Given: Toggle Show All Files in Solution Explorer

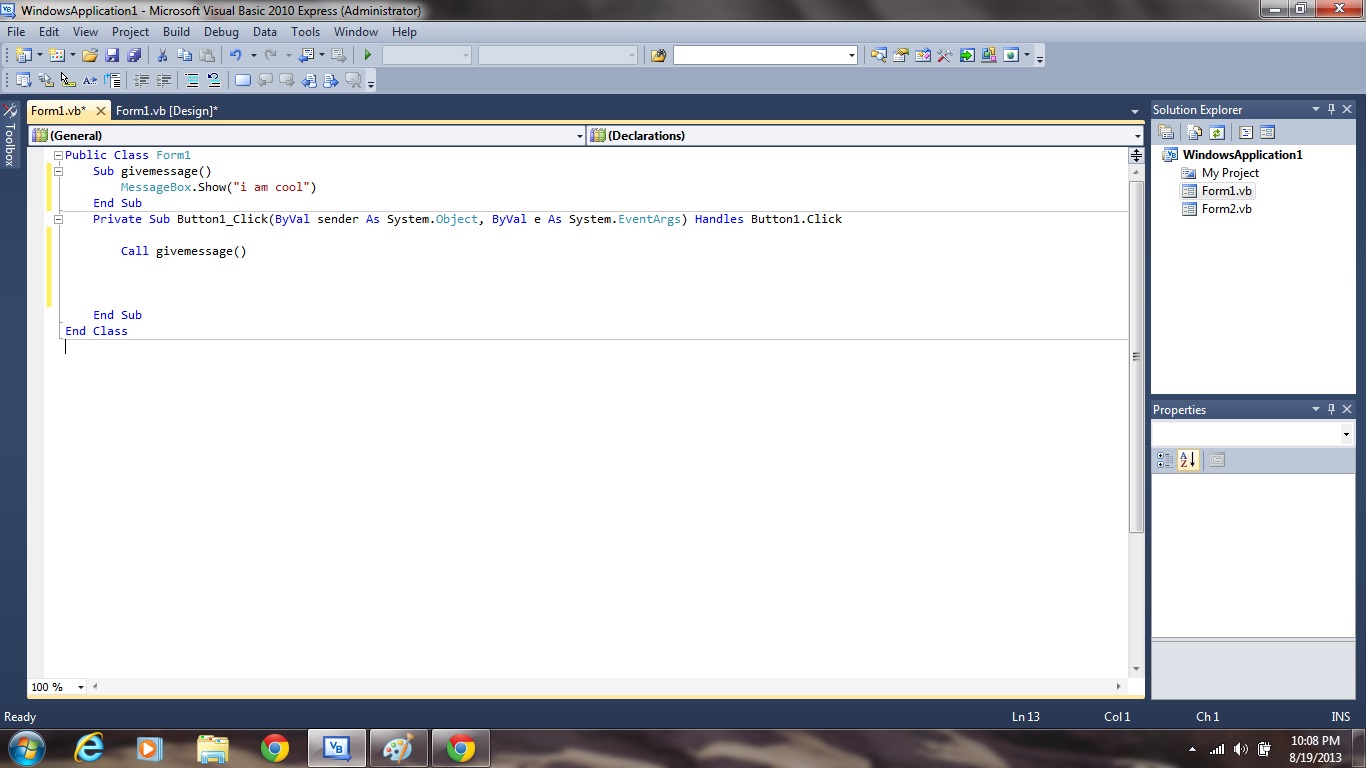Looking at the screenshot, I should (1194, 131).
